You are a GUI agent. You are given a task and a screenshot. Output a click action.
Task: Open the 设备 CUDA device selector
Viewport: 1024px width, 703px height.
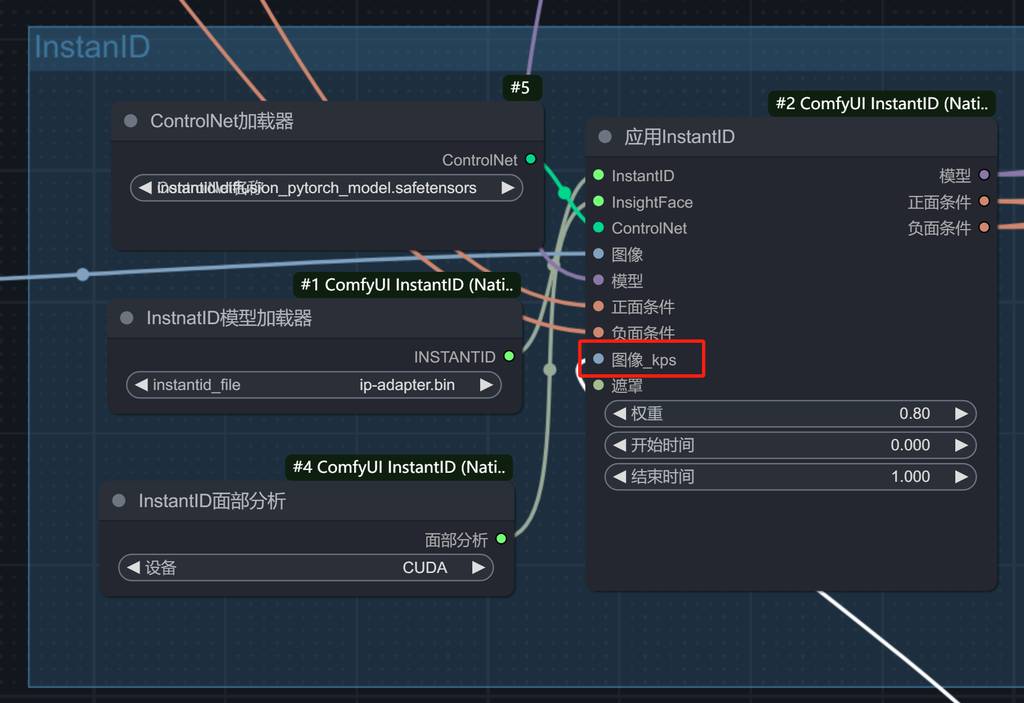click(305, 568)
